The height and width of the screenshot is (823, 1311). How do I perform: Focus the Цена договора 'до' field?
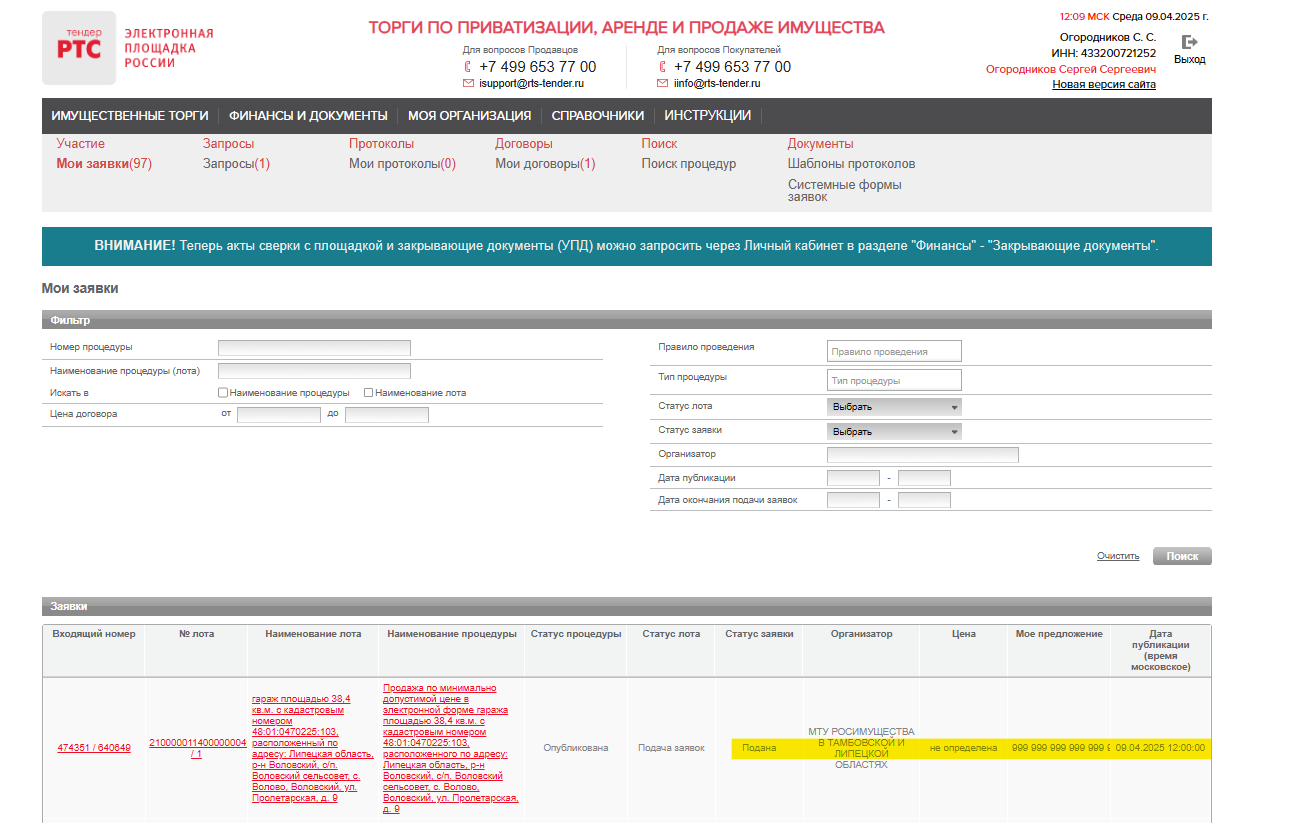pyautogui.click(x=387, y=415)
